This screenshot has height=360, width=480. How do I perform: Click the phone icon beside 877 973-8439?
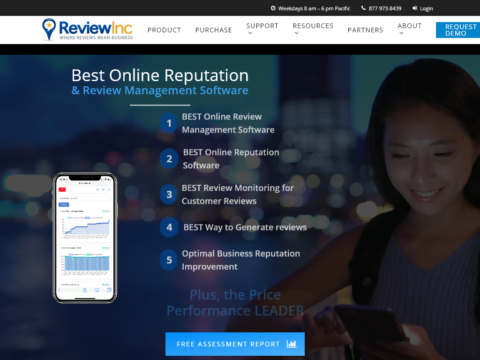[363, 8]
